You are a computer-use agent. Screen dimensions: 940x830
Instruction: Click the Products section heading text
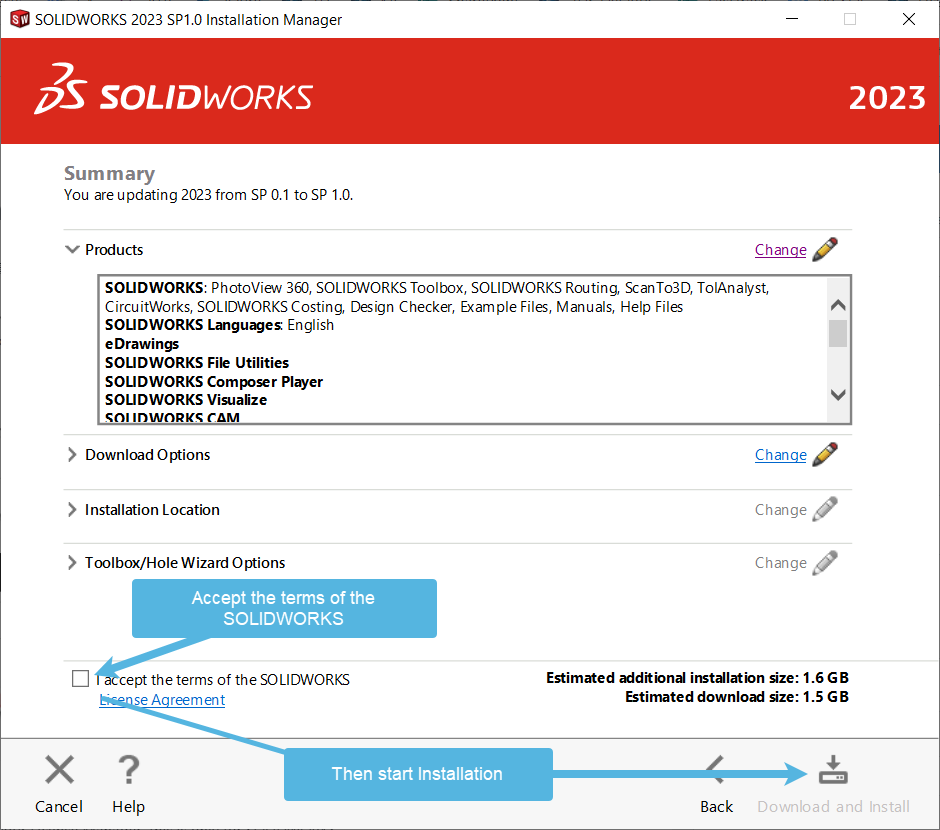pos(114,250)
